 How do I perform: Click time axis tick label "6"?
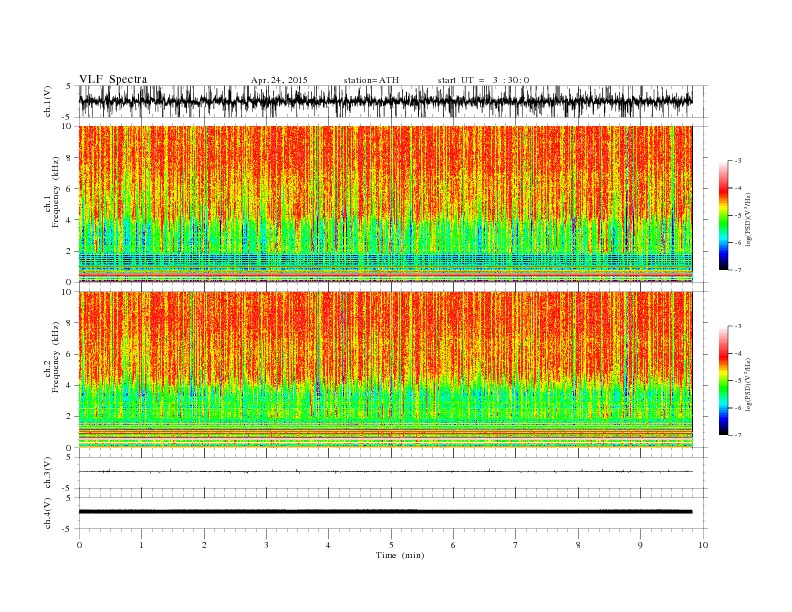(x=453, y=545)
